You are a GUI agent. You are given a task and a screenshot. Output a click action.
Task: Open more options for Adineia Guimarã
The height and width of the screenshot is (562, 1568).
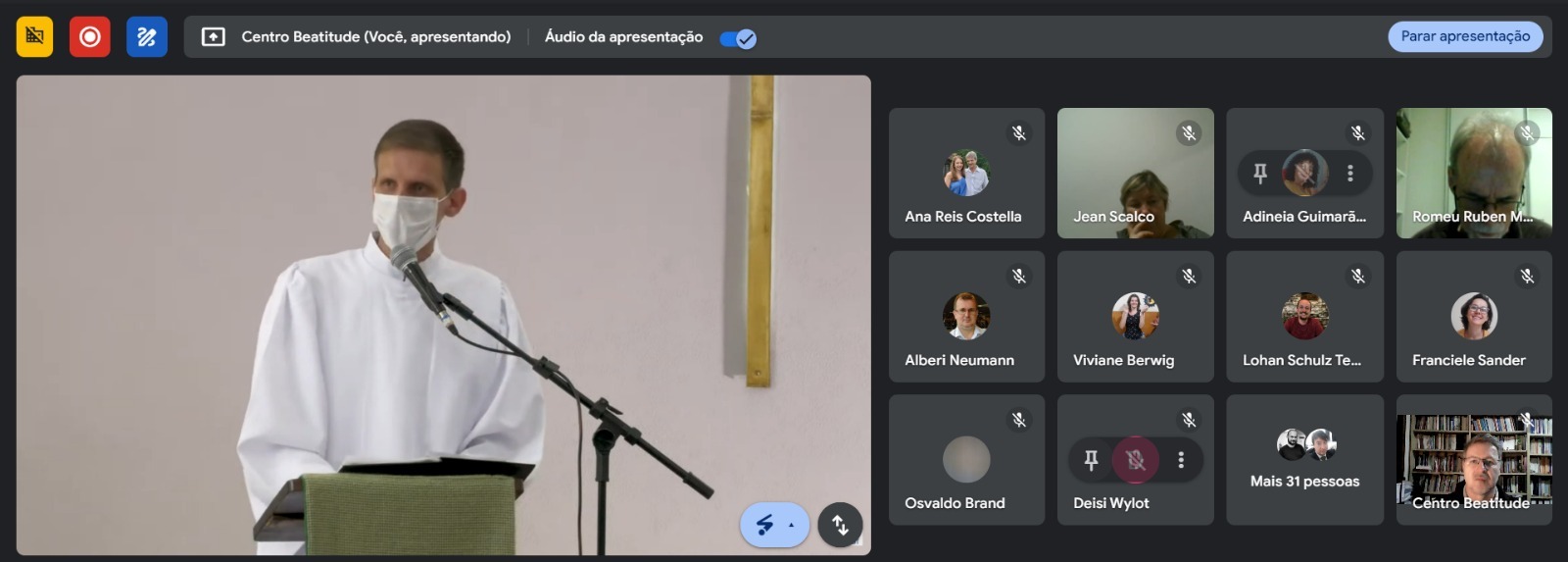1350,174
